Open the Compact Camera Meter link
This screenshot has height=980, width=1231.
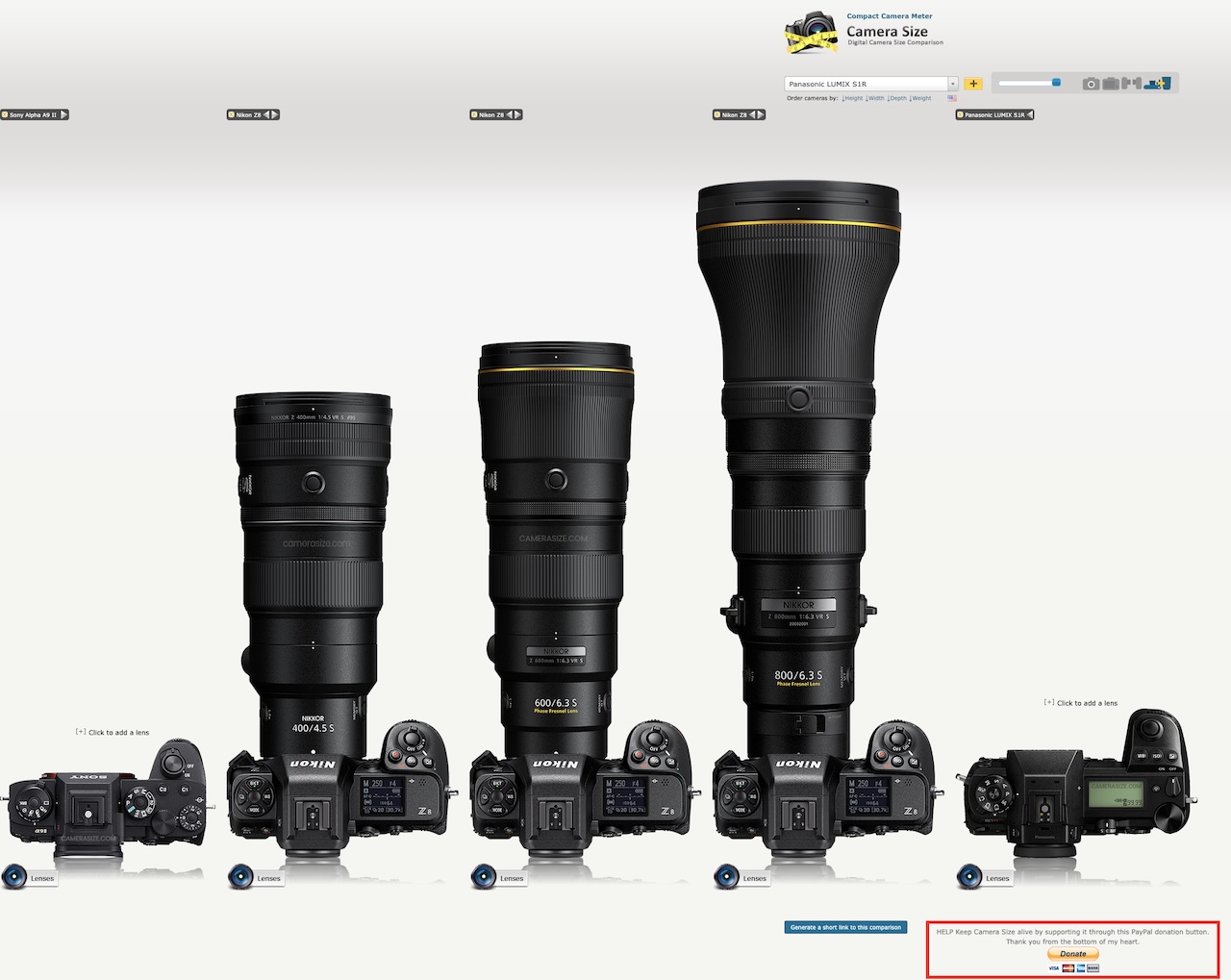point(890,16)
